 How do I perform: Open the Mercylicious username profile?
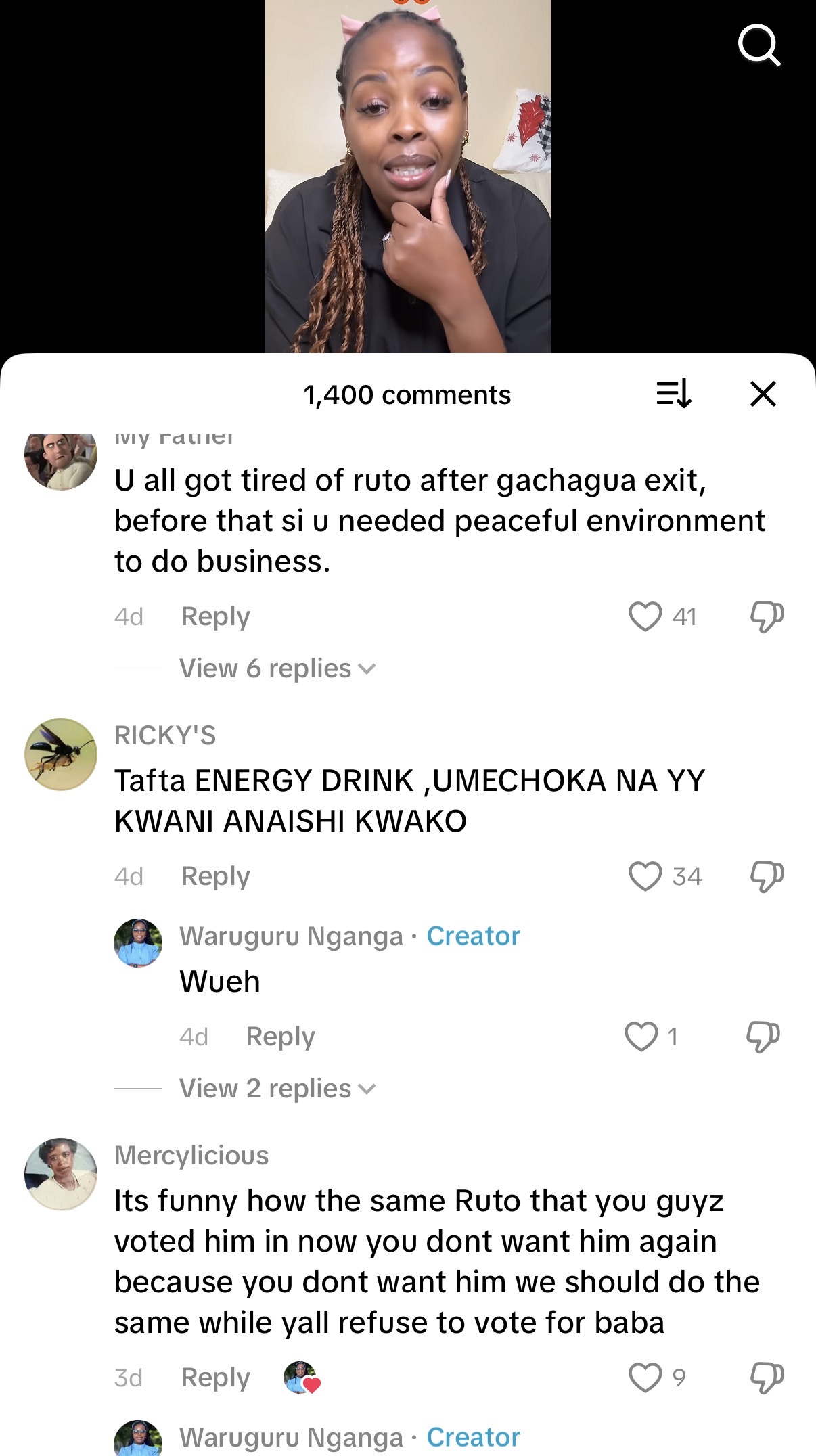(x=191, y=1156)
